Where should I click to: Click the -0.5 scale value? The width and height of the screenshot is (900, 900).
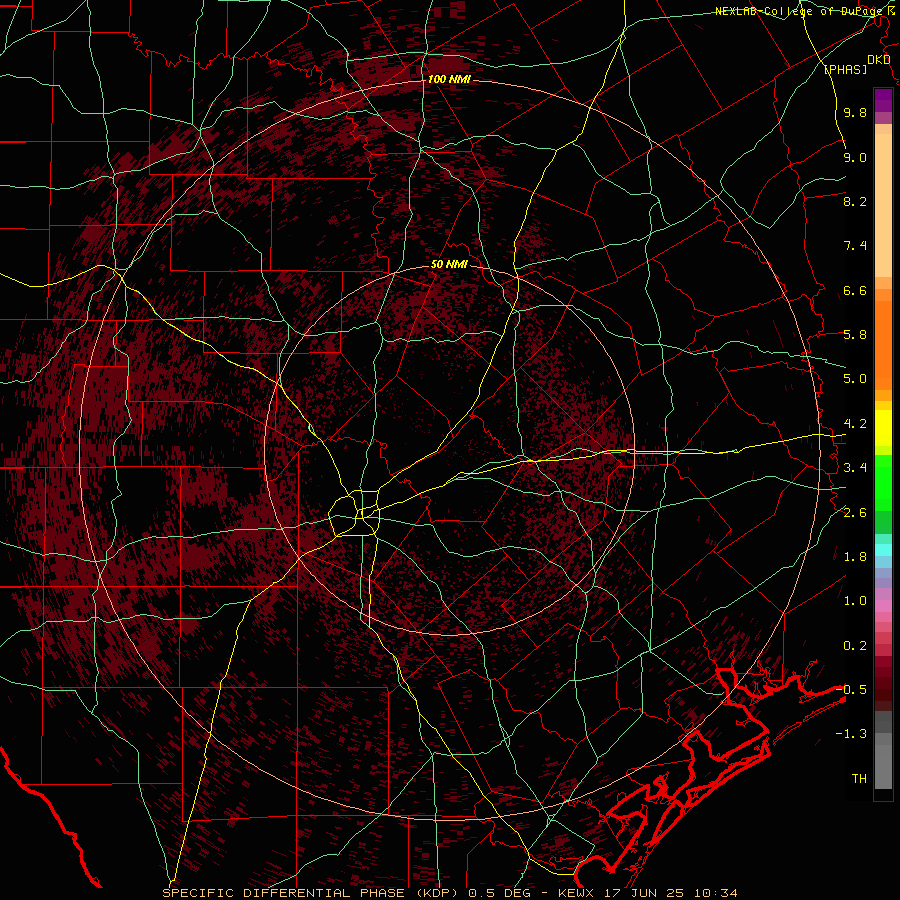coord(852,690)
